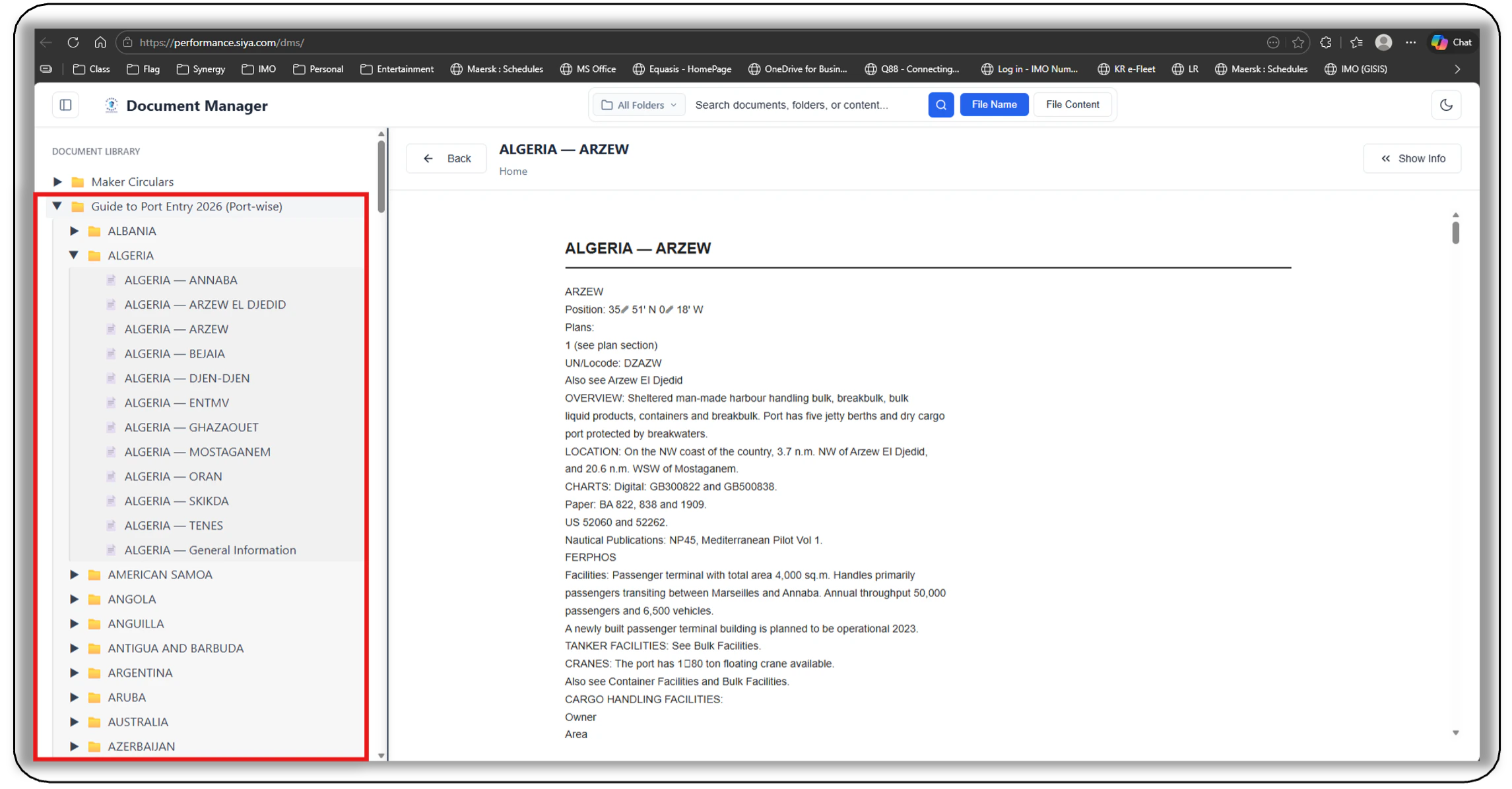Open the ALGERIA — MOSTAGANEM document
This screenshot has height=789, width=1512.
tap(197, 452)
